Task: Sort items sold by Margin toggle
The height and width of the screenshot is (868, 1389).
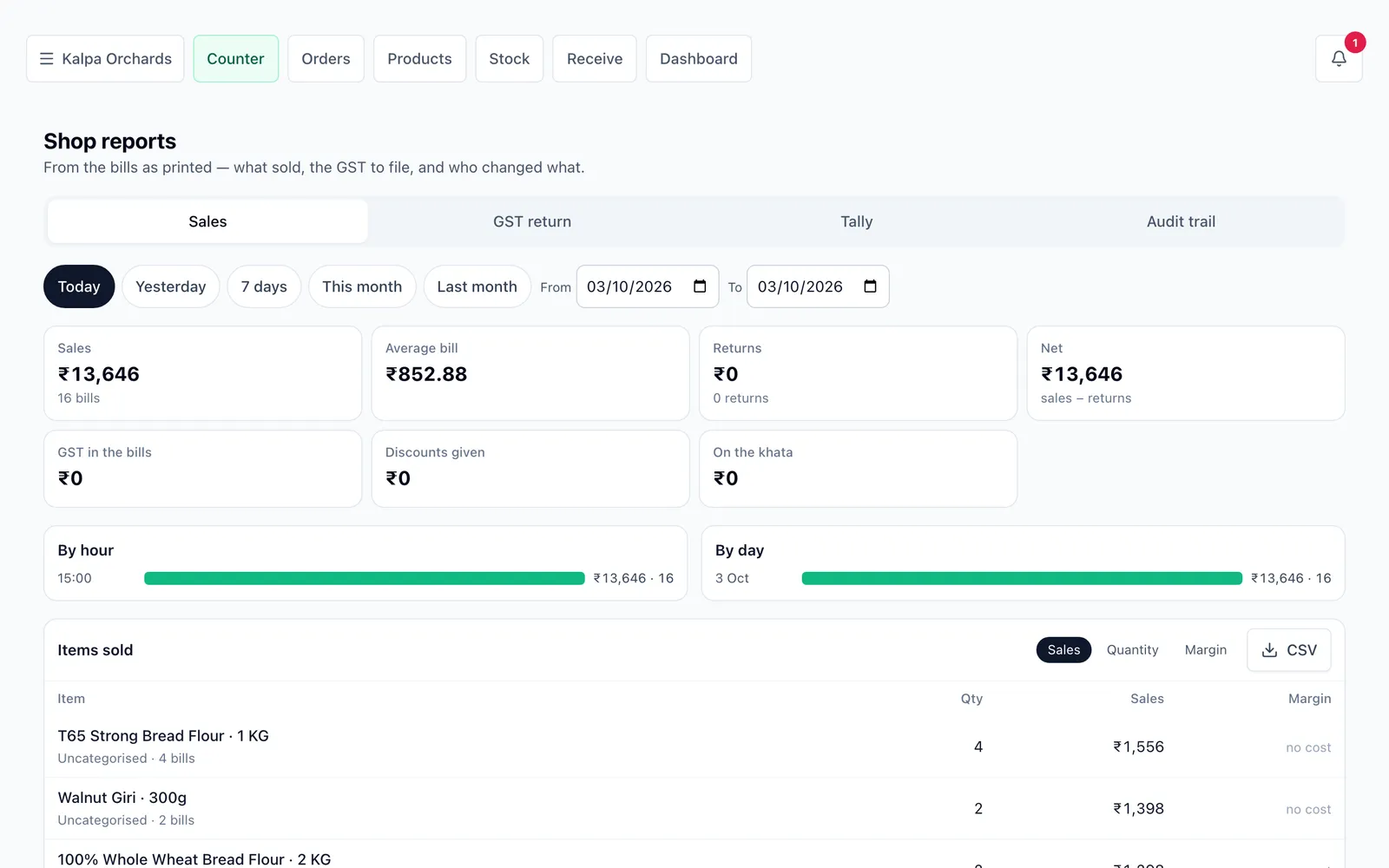Action: point(1206,650)
